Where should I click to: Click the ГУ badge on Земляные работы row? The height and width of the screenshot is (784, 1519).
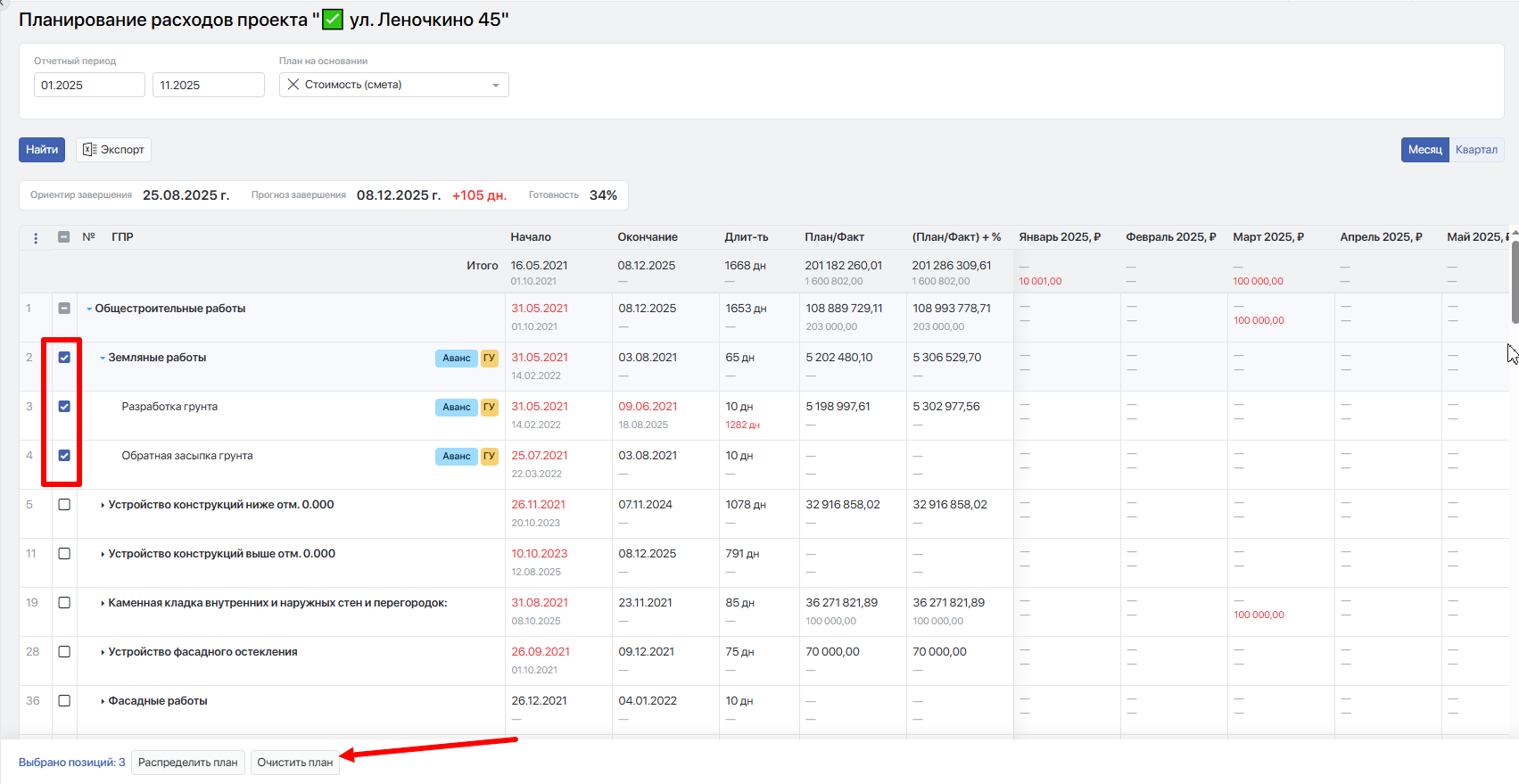point(489,358)
